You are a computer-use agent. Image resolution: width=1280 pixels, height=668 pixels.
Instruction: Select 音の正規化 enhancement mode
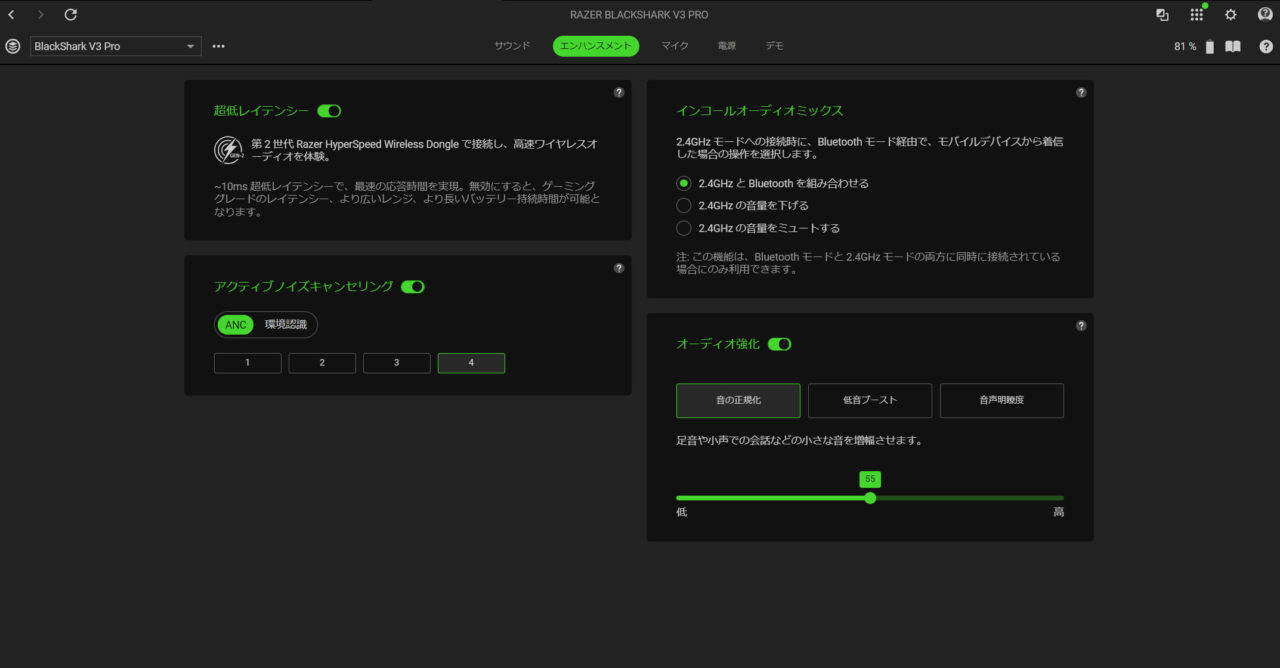point(738,400)
